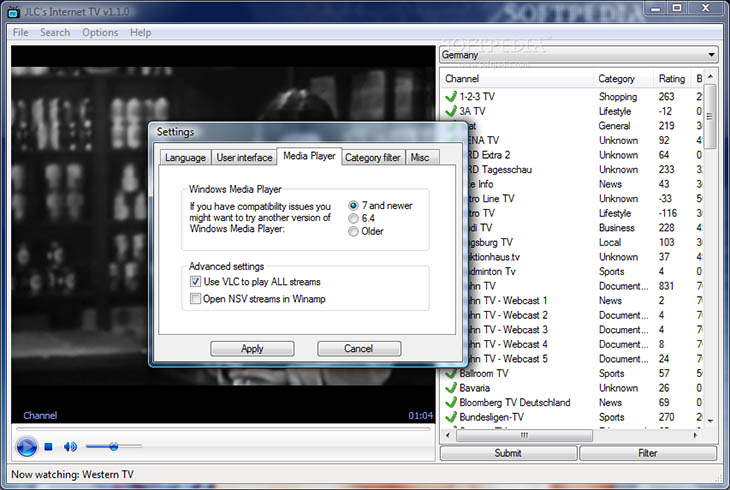The width and height of the screenshot is (730, 490).
Task: Click the Business category cell
Action: (616, 228)
